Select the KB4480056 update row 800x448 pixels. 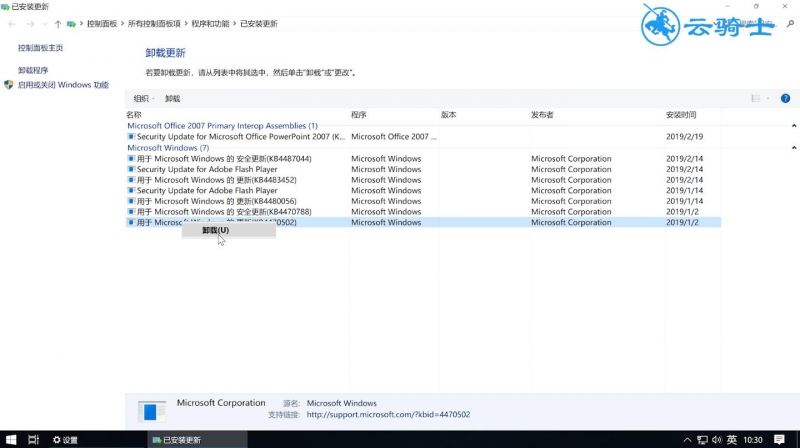423,201
